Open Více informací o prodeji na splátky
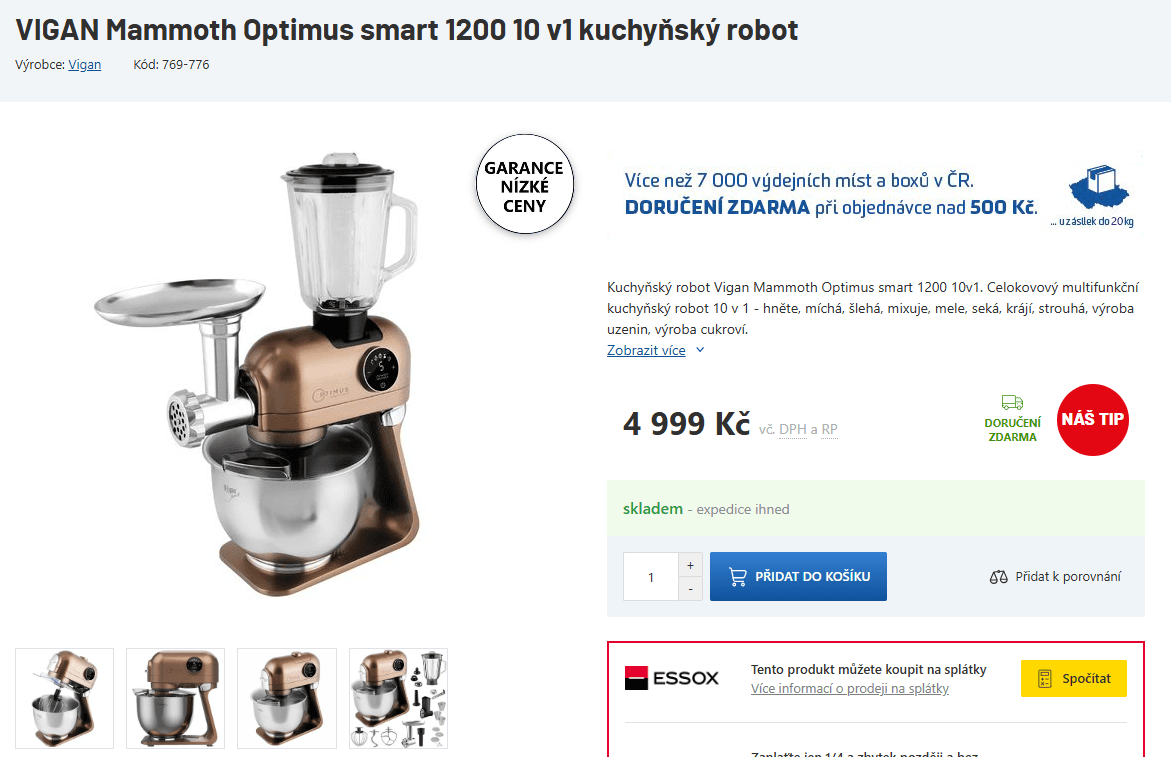 point(849,688)
